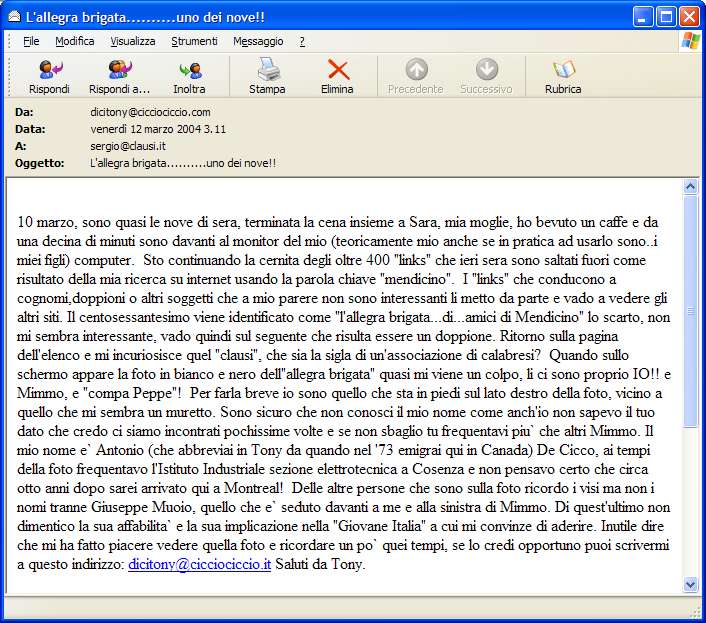Delete the message with the Elimina icon
This screenshot has height=623, width=706.
tap(338, 70)
